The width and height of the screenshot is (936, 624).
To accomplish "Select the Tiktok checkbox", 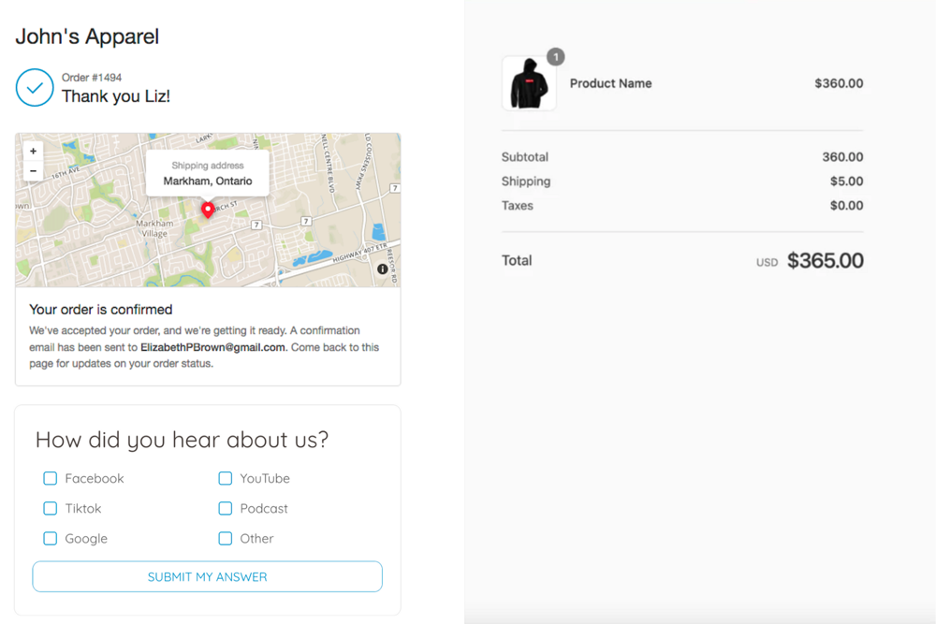I will coord(50,508).
